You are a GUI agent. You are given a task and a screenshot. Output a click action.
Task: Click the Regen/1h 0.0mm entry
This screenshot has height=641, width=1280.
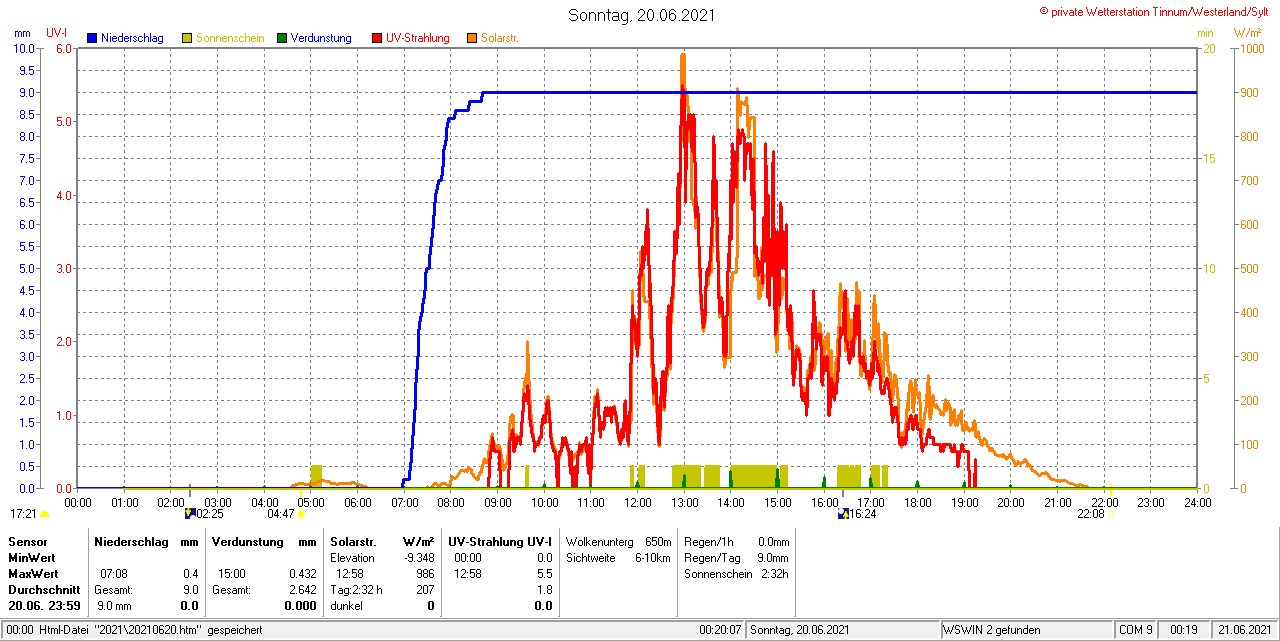(736, 541)
